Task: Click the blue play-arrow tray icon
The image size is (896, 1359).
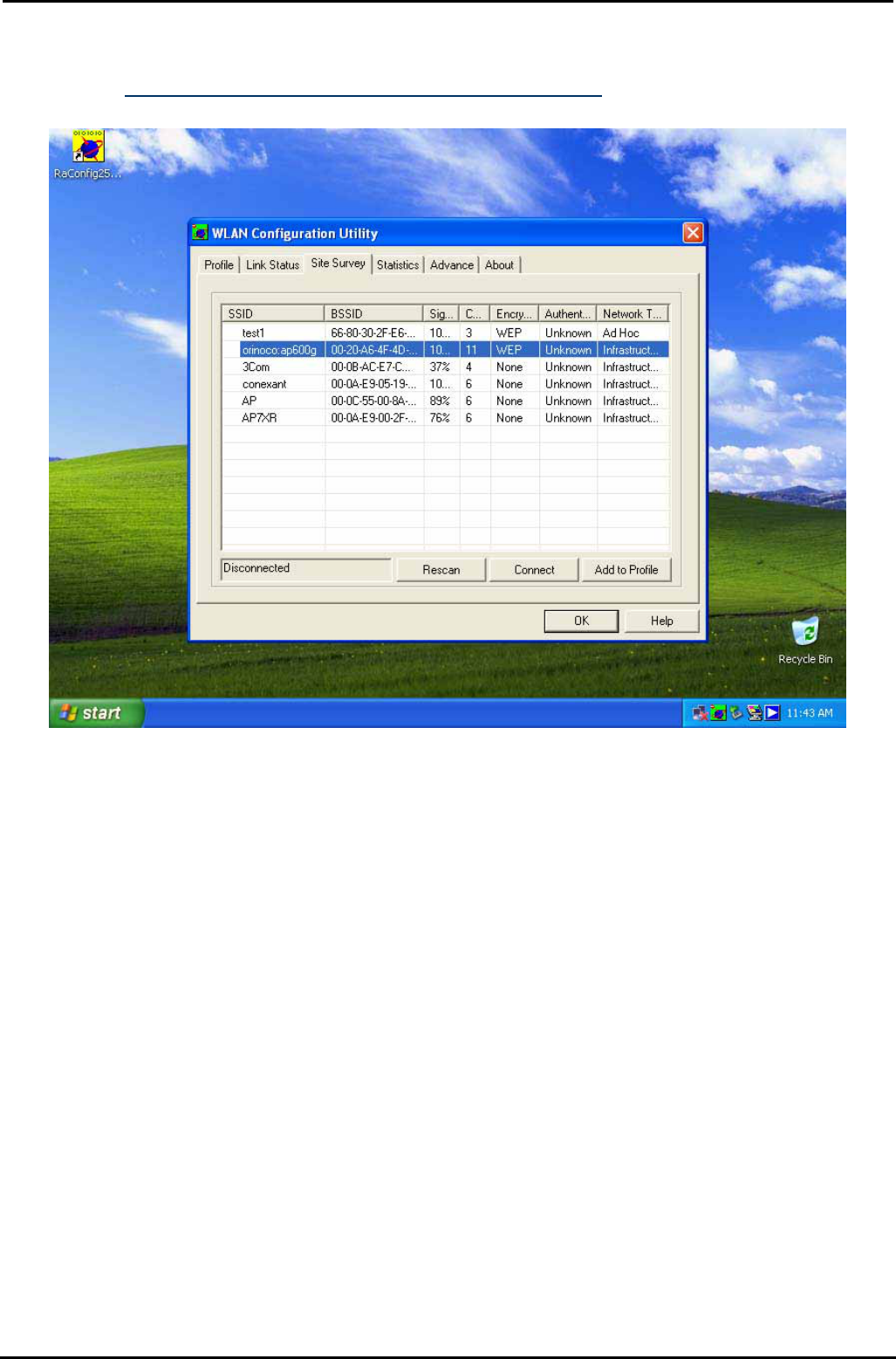Action: 772,713
